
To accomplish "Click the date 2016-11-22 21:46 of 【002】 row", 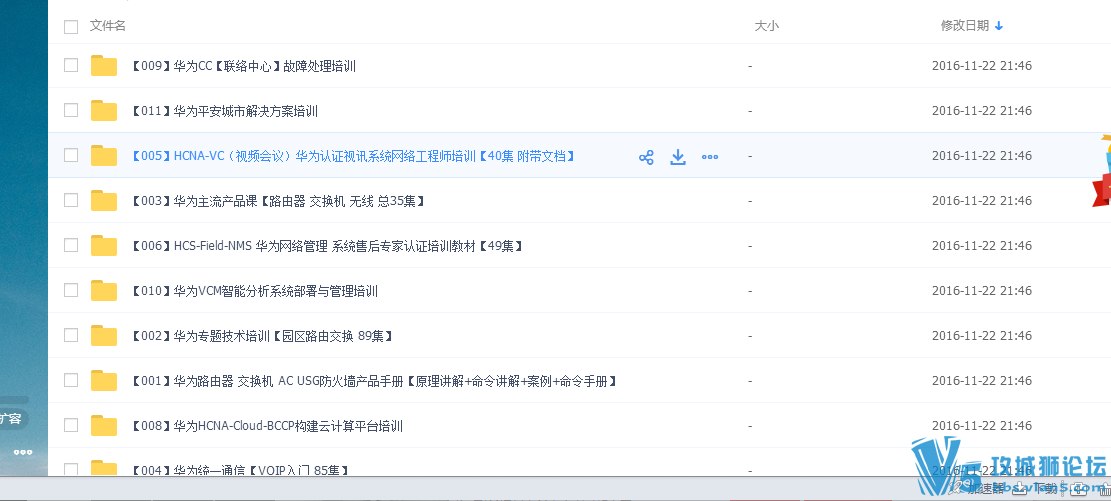I will (x=981, y=336).
